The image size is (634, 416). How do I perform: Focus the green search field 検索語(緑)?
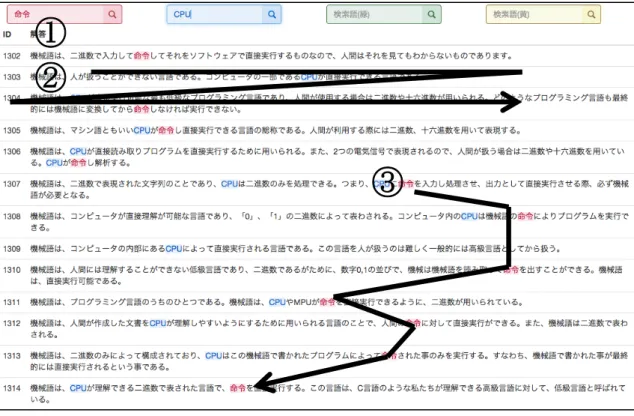click(375, 15)
